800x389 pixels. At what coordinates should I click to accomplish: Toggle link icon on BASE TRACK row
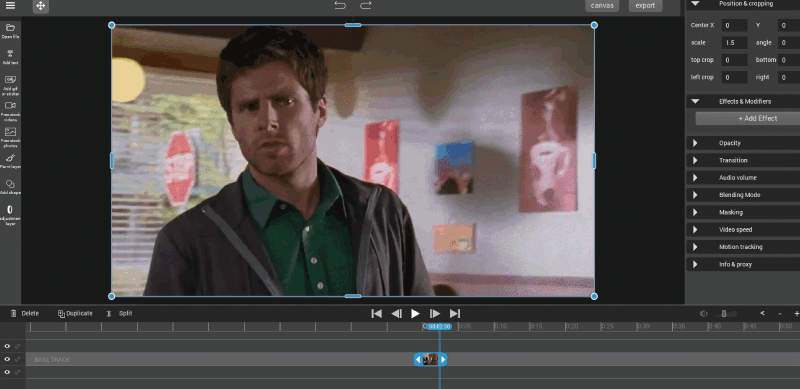click(x=17, y=359)
